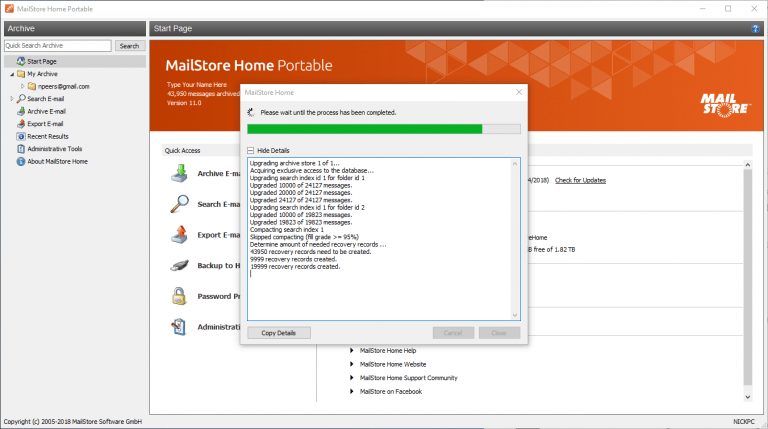Click the copyright text in the status bar

pos(72,421)
